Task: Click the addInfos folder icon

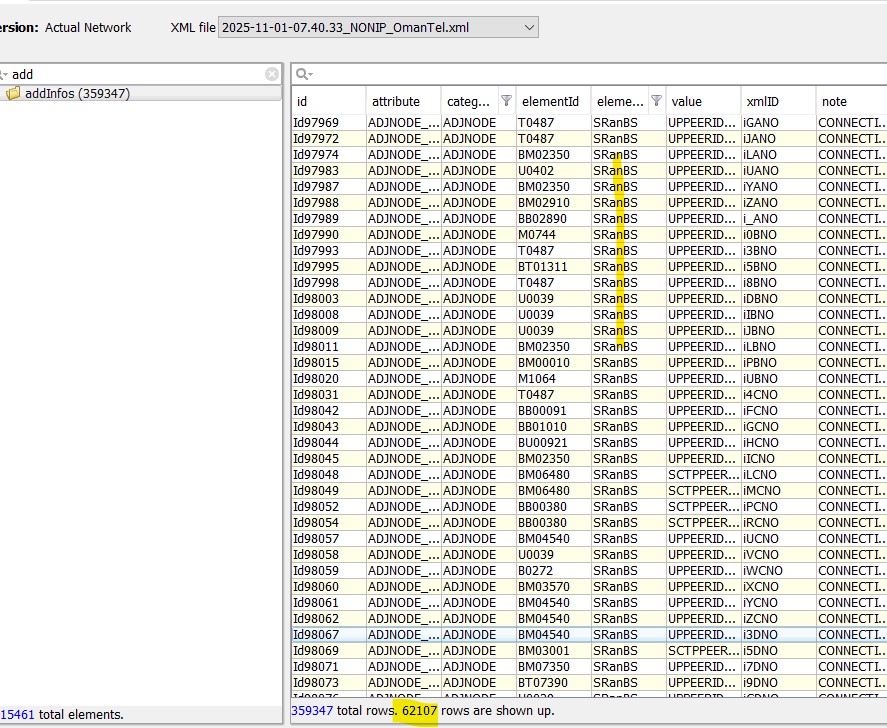Action: [x=14, y=93]
